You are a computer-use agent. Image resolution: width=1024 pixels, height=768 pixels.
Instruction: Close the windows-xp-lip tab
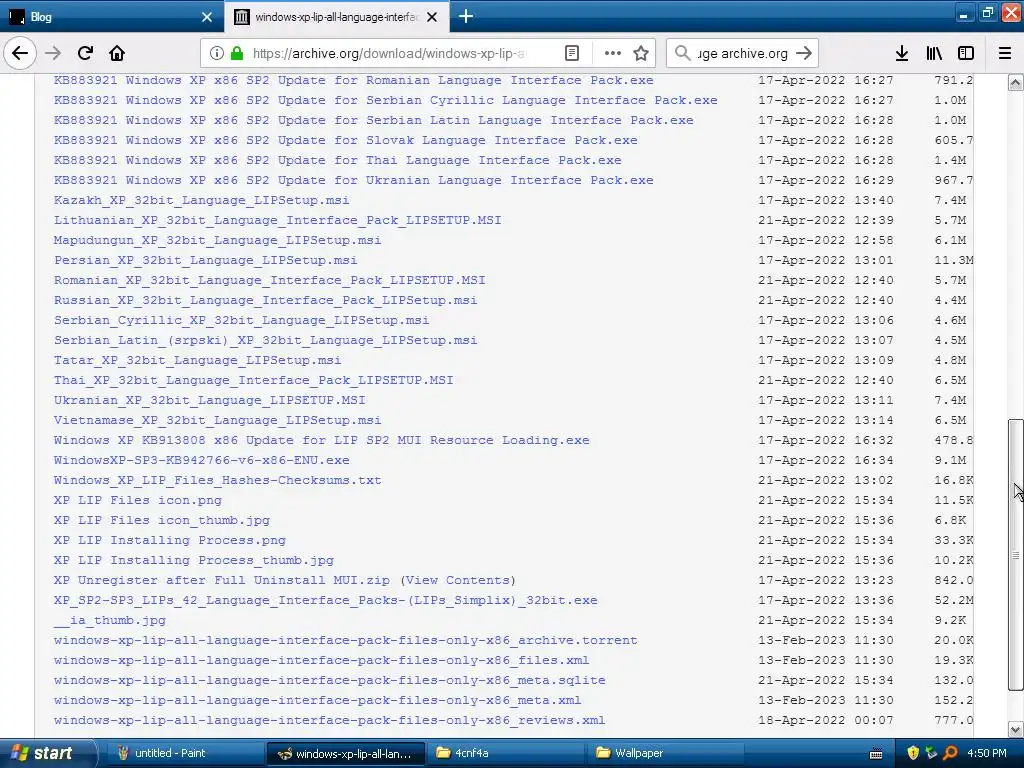432,17
